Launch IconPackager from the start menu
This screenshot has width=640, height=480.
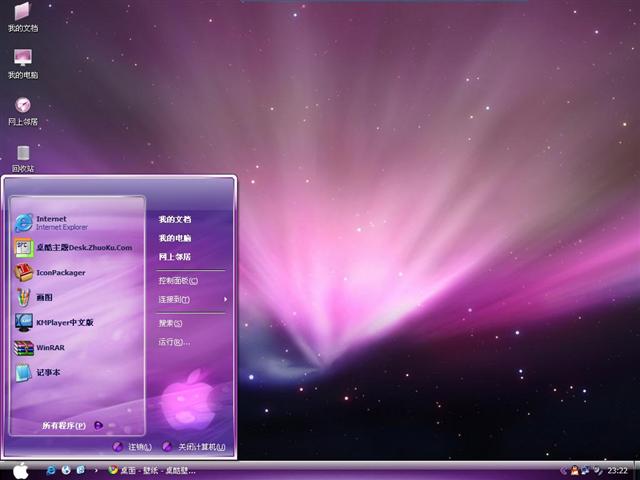point(60,272)
